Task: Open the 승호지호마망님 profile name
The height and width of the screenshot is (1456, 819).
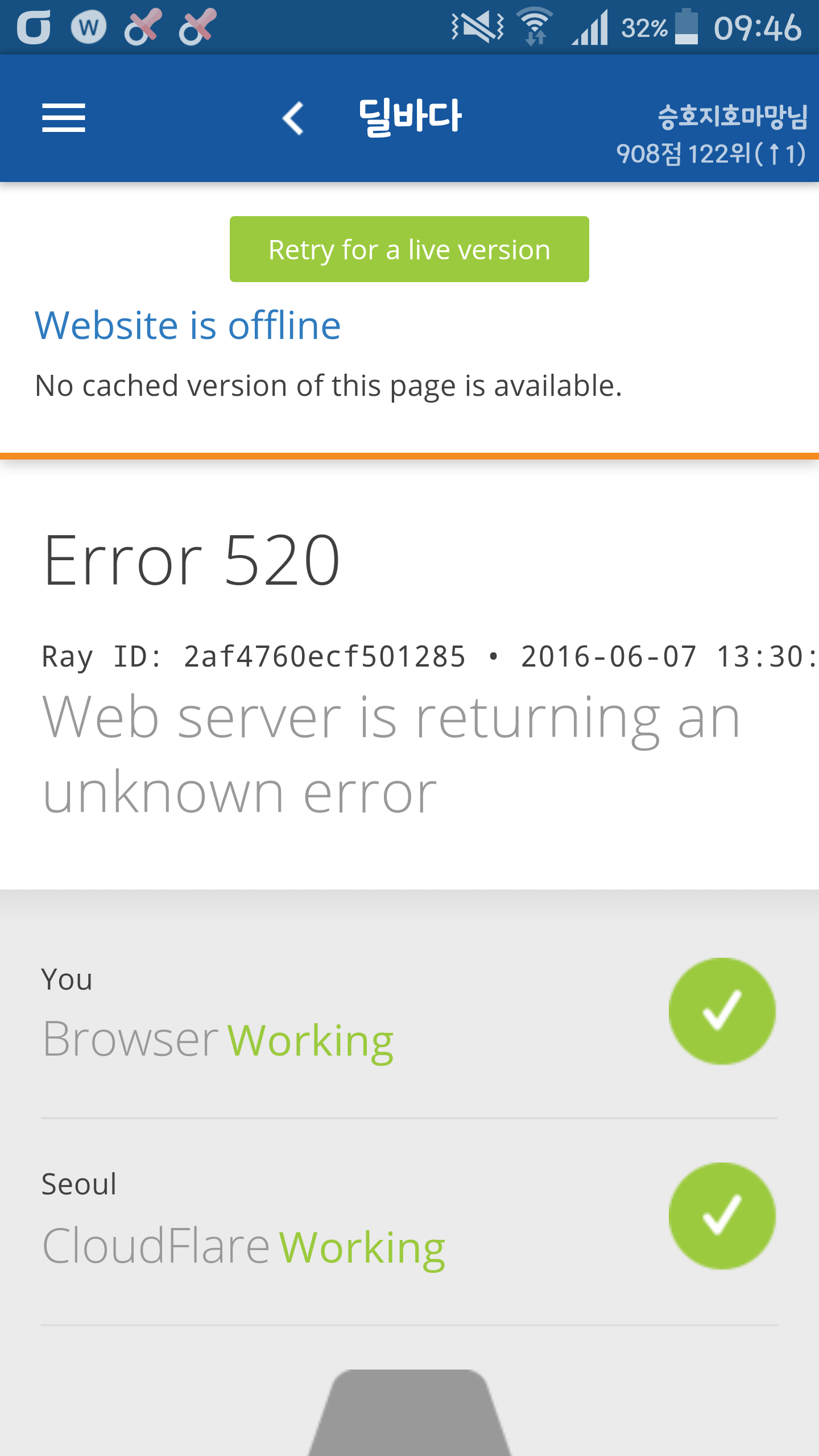Action: (x=732, y=117)
